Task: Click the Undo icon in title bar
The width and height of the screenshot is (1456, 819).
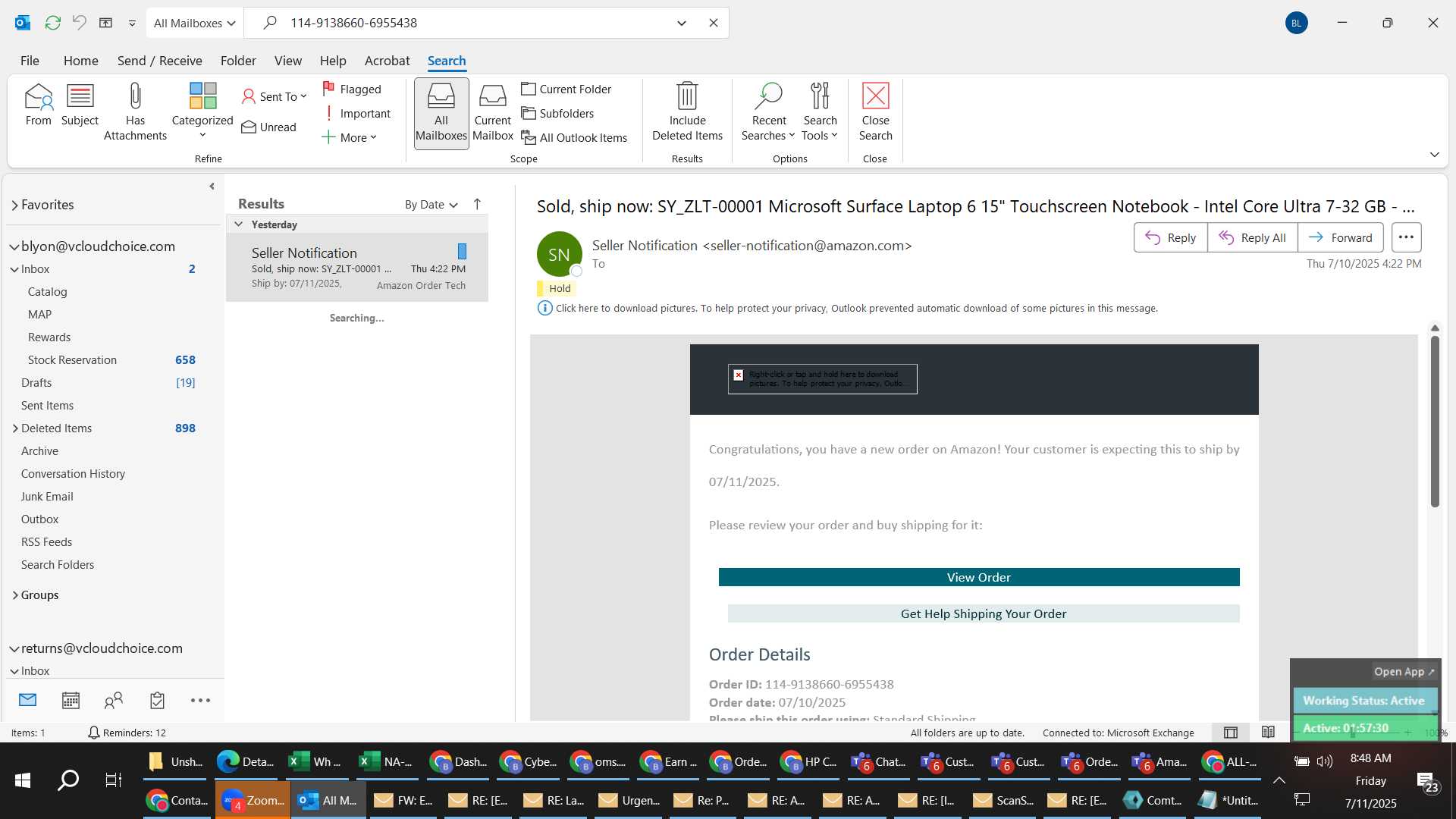Action: click(x=79, y=23)
